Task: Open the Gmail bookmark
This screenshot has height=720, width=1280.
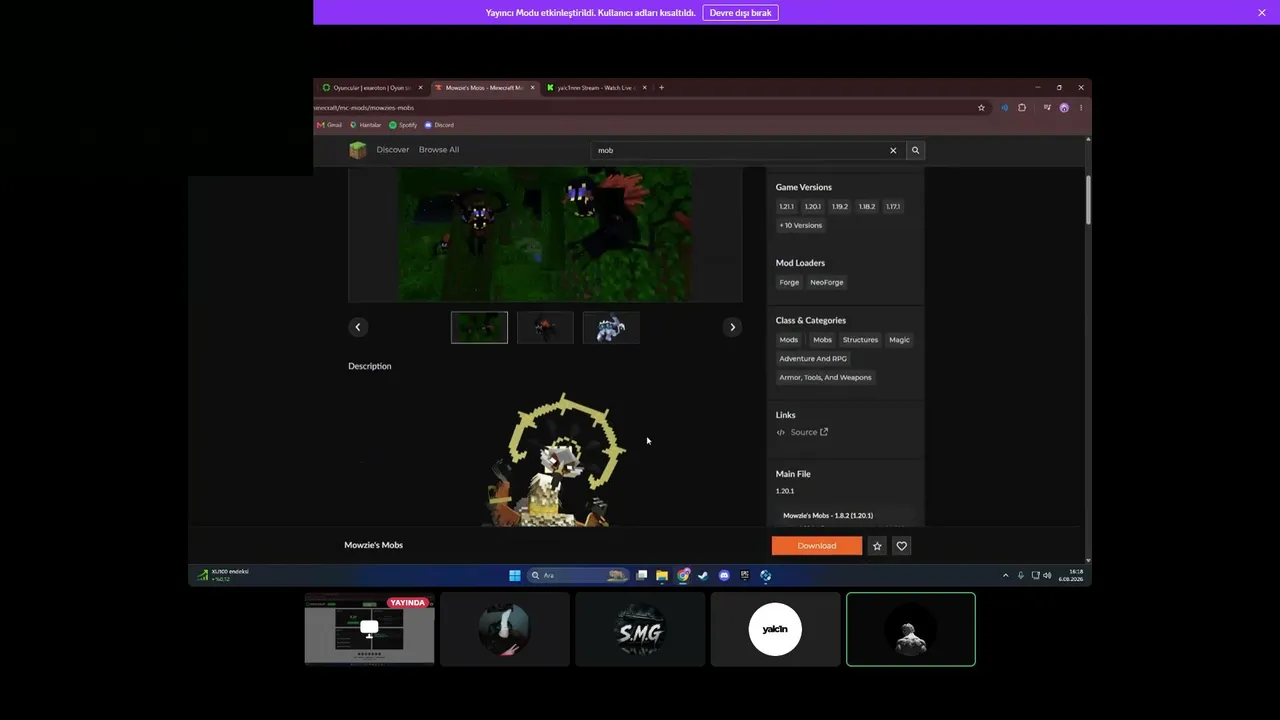Action: [x=330, y=125]
